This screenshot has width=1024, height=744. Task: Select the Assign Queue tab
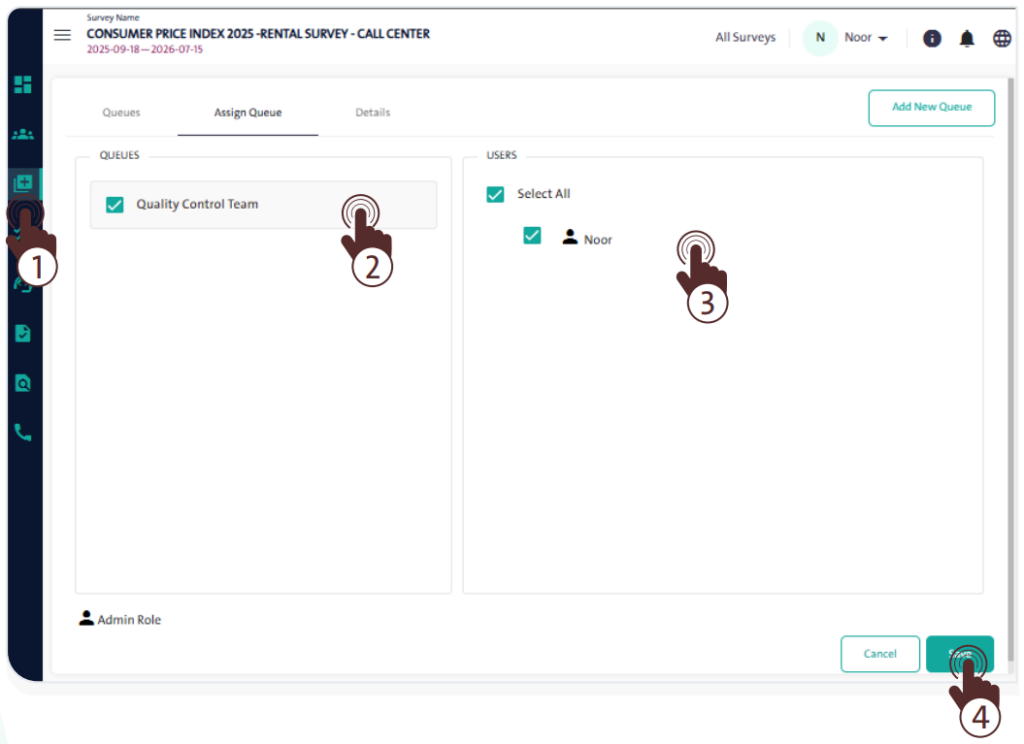[247, 113]
